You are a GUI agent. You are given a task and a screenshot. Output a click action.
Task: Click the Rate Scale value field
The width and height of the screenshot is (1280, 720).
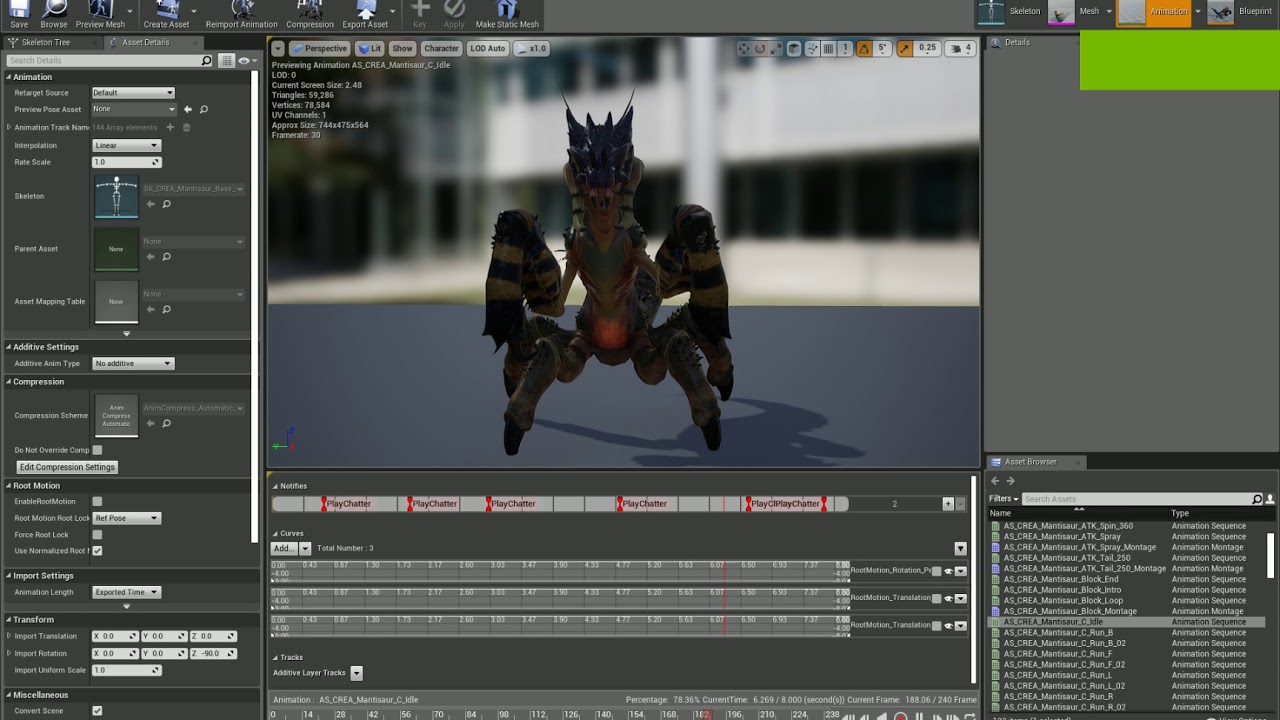[126, 162]
